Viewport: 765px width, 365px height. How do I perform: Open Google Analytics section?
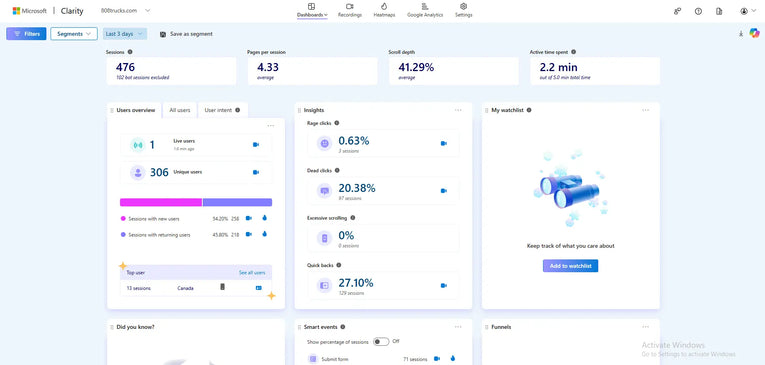(425, 10)
